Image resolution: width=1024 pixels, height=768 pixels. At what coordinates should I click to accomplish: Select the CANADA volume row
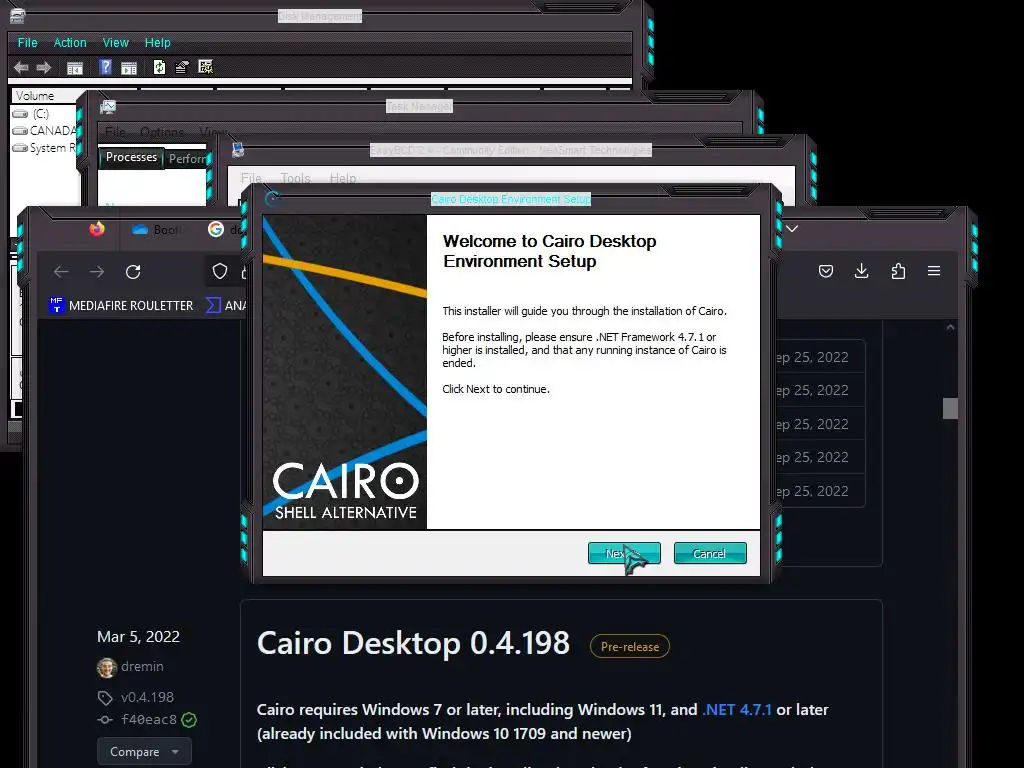coord(44,131)
